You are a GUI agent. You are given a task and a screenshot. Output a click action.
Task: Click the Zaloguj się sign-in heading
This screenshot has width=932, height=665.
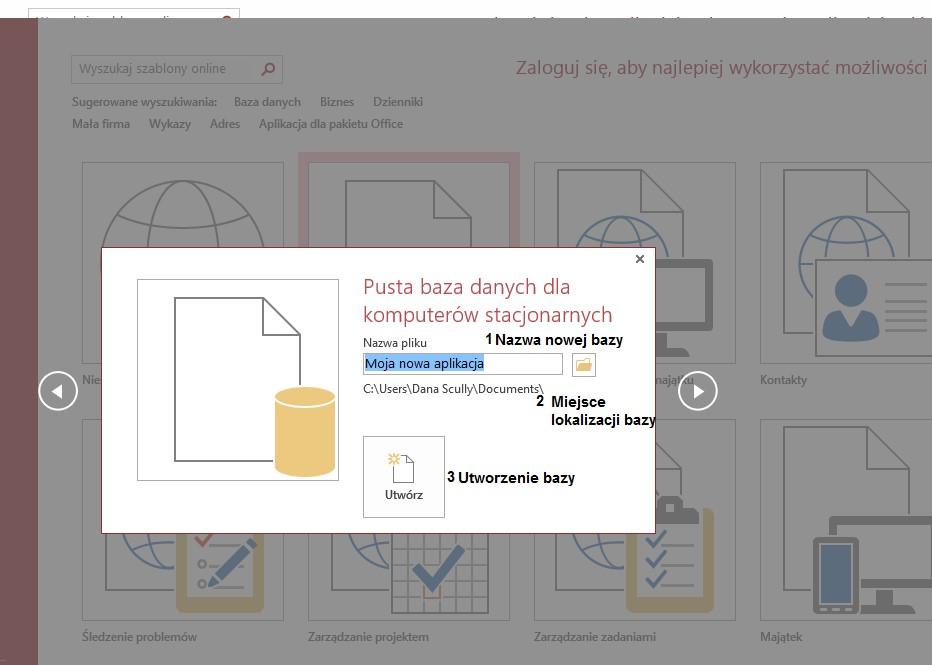click(x=723, y=68)
